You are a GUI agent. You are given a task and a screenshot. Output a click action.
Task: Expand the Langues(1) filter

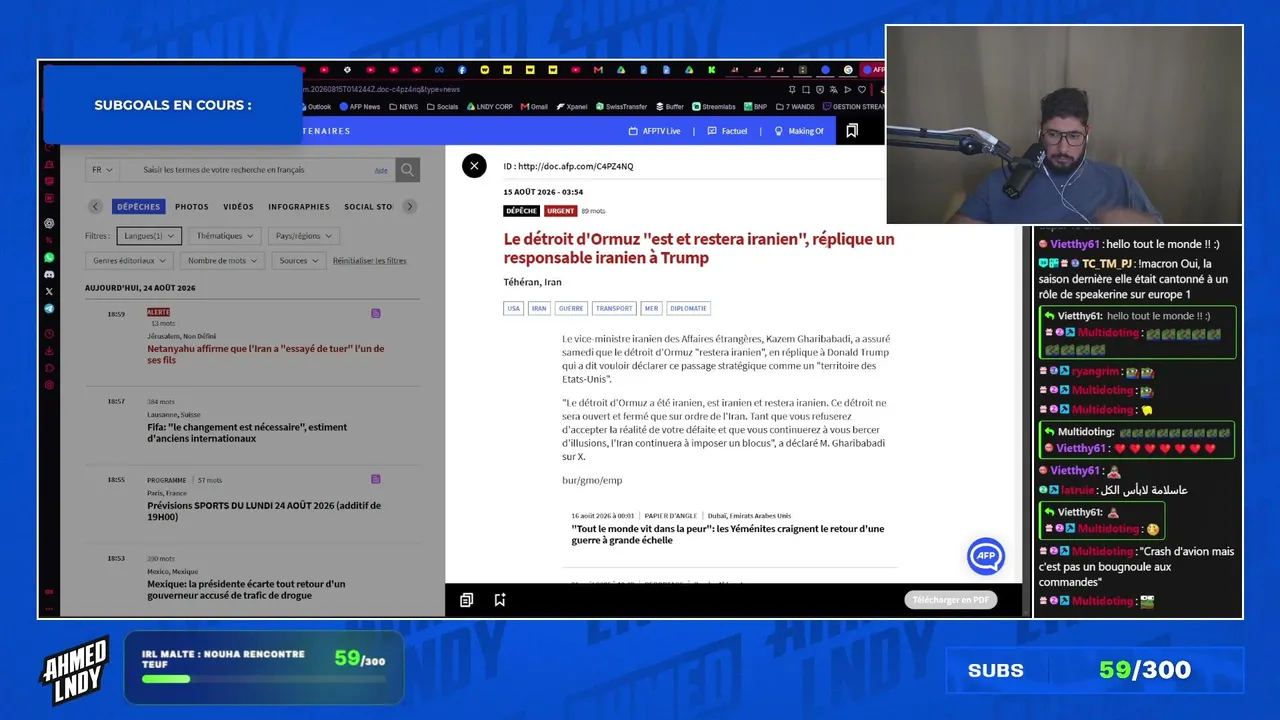(x=149, y=236)
